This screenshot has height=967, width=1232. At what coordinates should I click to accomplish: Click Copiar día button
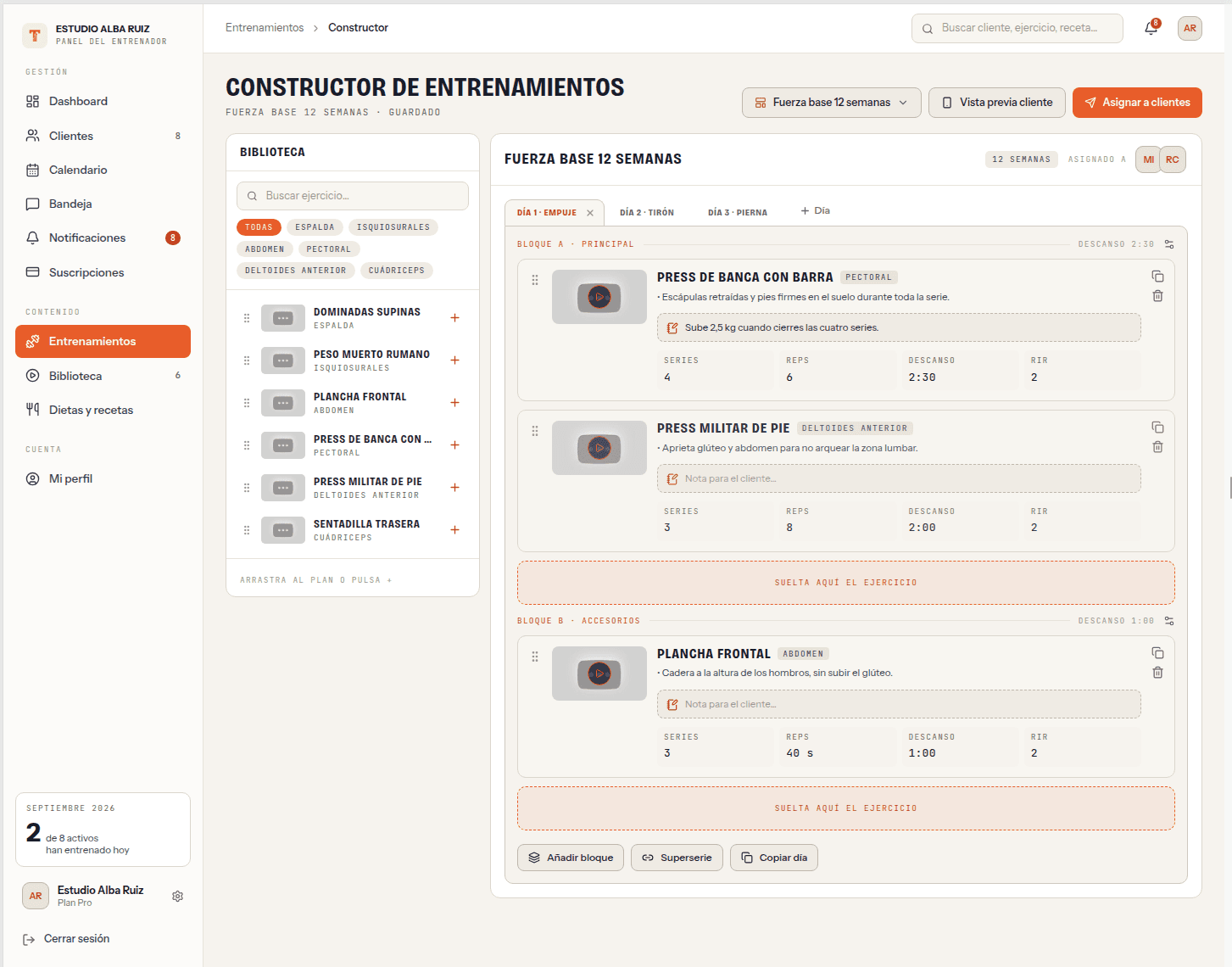(x=774, y=858)
